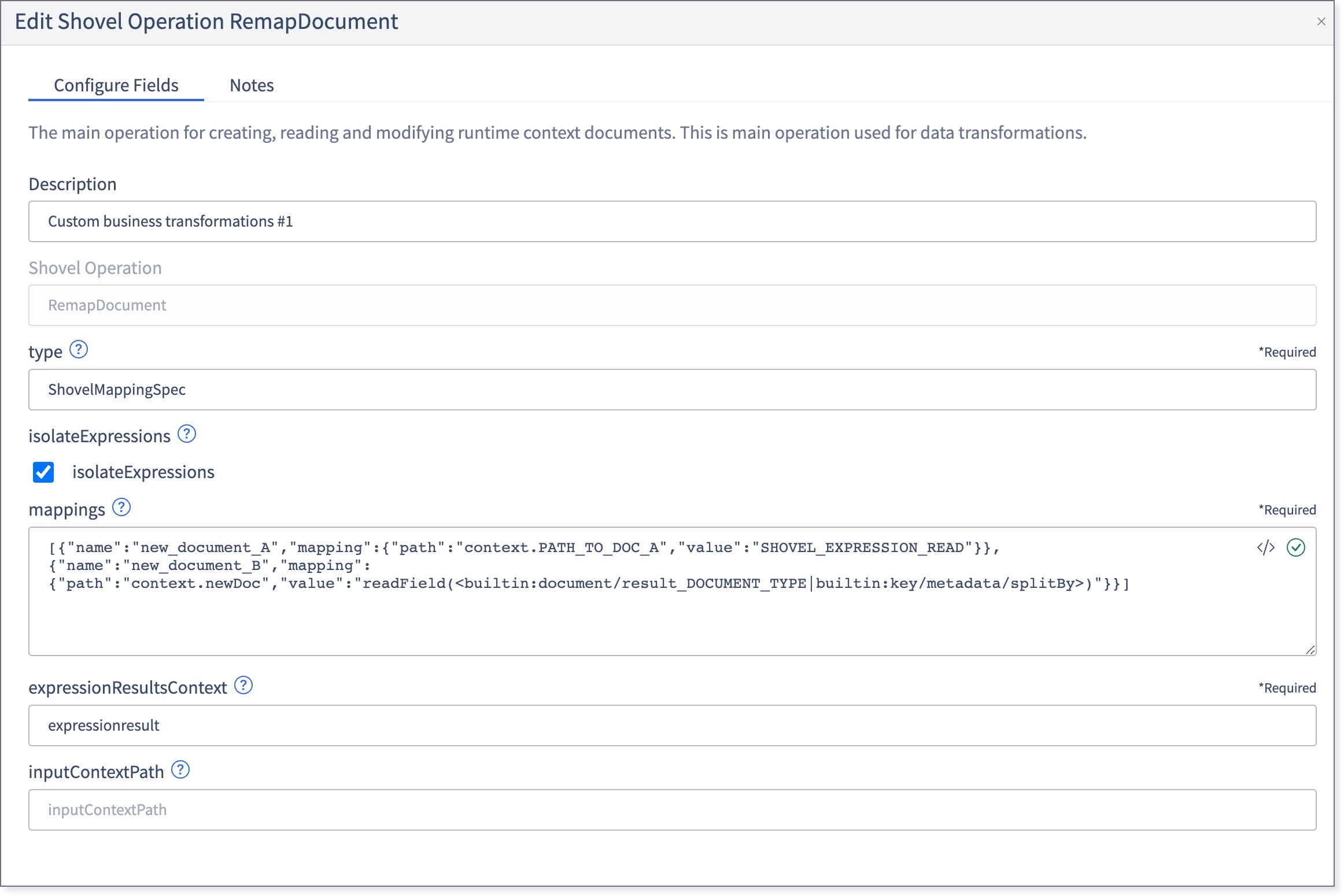Click the operation summary text about data transformations
Image resolution: width=1344 pixels, height=896 pixels.
tap(558, 132)
